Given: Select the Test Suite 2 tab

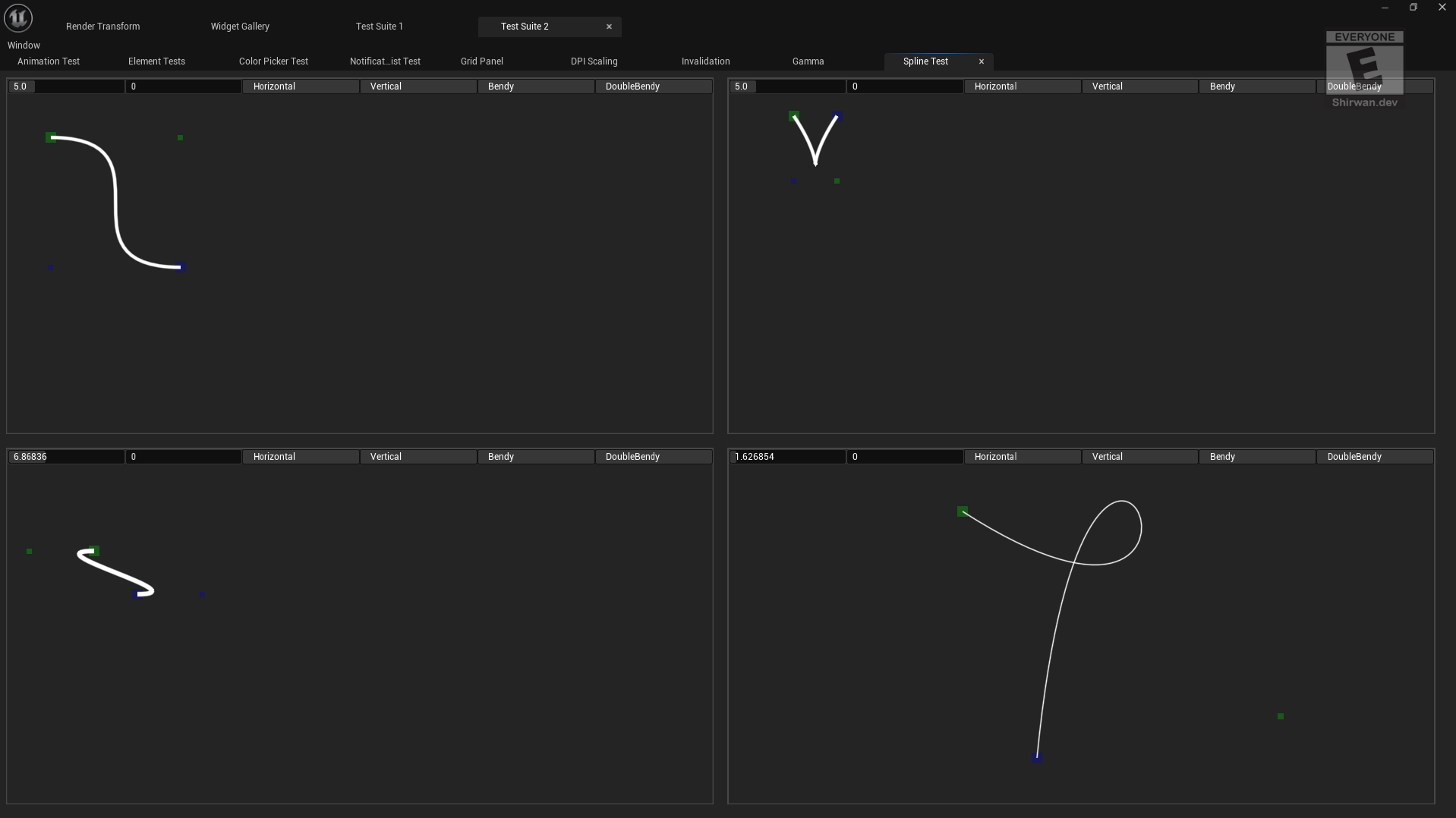Looking at the screenshot, I should [525, 27].
